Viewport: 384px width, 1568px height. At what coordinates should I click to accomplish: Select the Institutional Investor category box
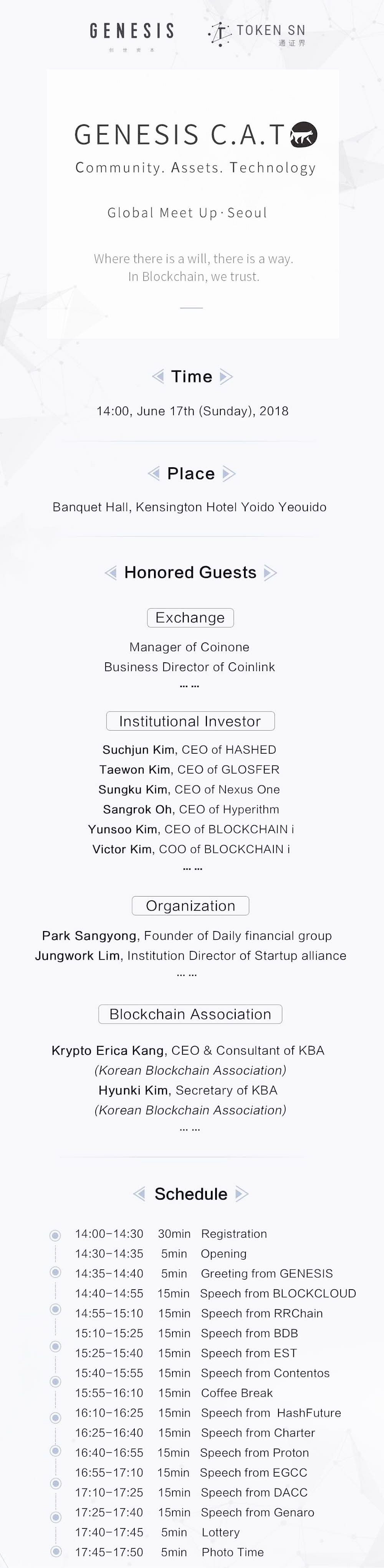pos(190,721)
